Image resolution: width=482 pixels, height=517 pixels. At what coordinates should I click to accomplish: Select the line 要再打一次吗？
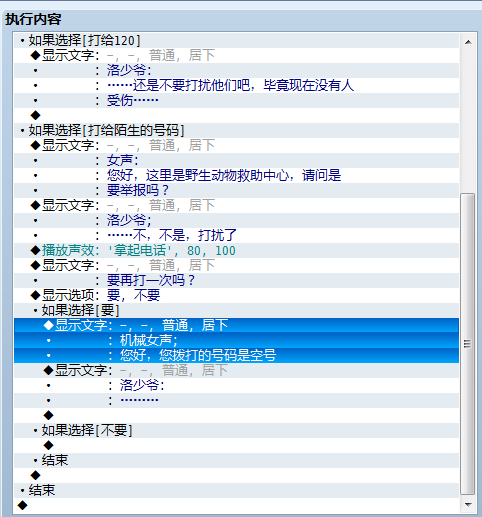[x=236, y=280]
